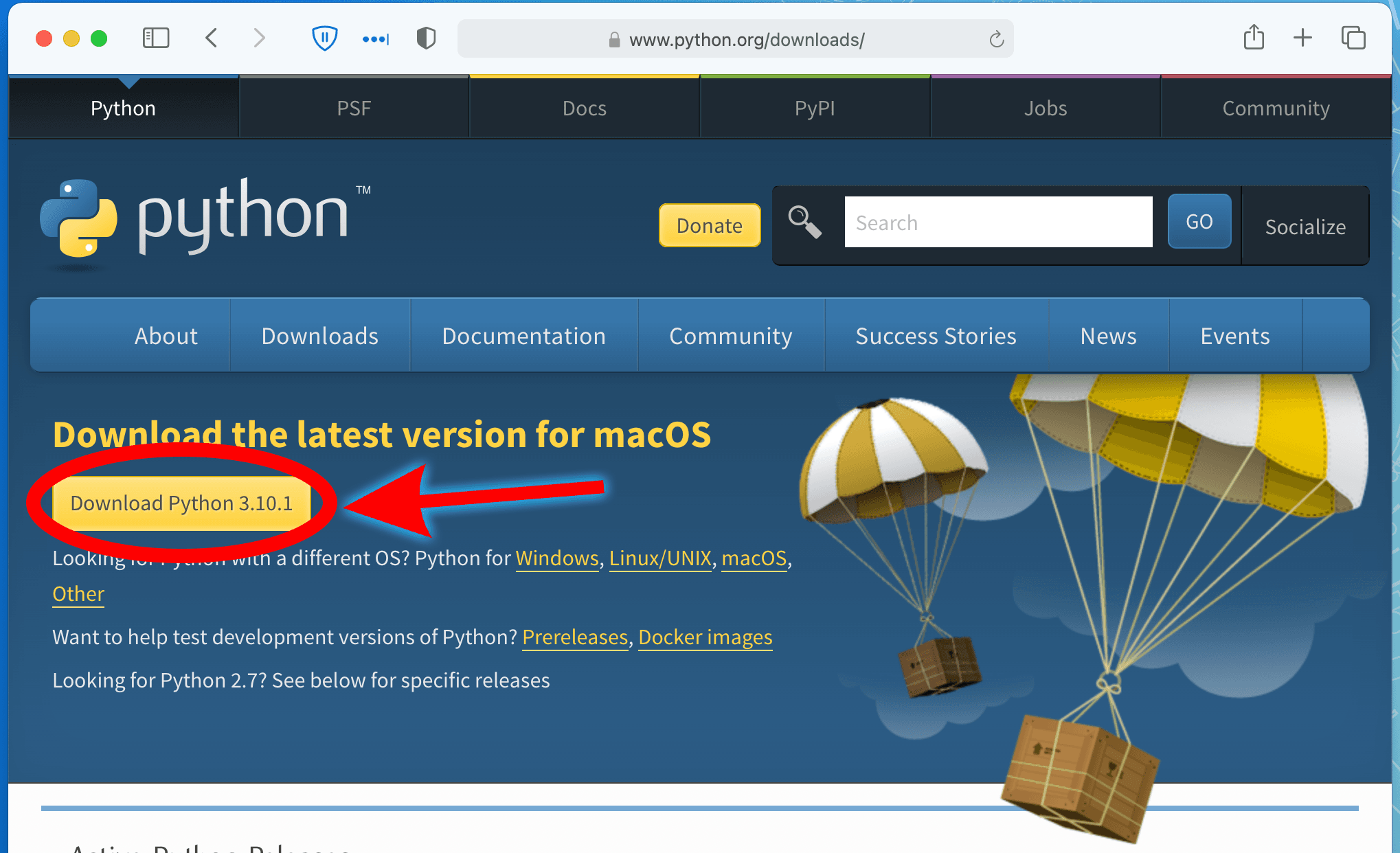1400x853 pixels.
Task: Open the Downloads menu
Action: click(319, 336)
